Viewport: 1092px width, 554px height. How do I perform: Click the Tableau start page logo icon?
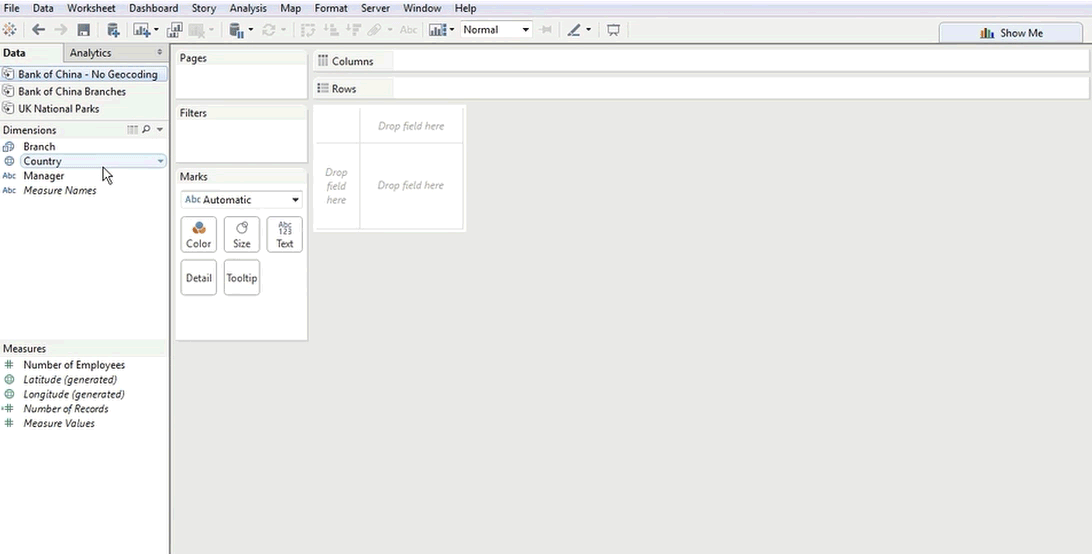(10, 30)
